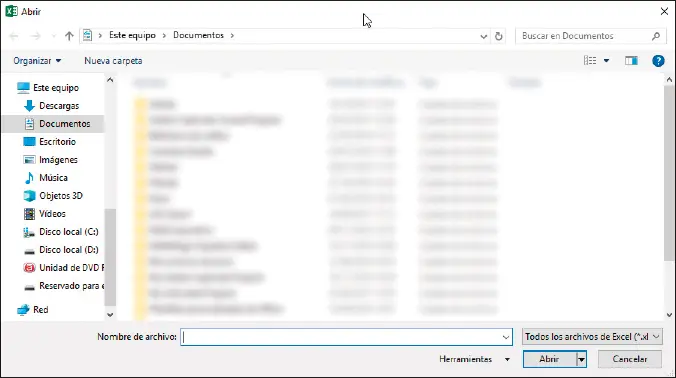This screenshot has height=378, width=676.
Task: Toggle the preview pane
Action: [x=631, y=61]
